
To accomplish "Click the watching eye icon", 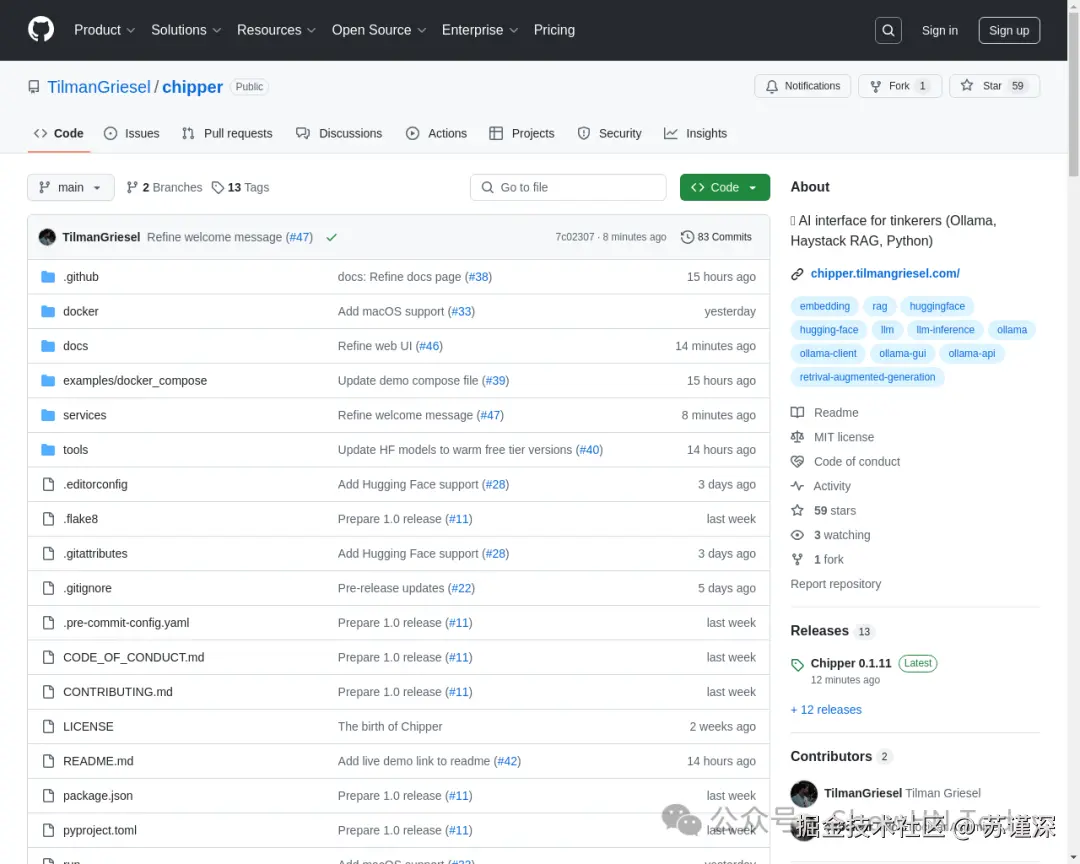I will (x=797, y=535).
